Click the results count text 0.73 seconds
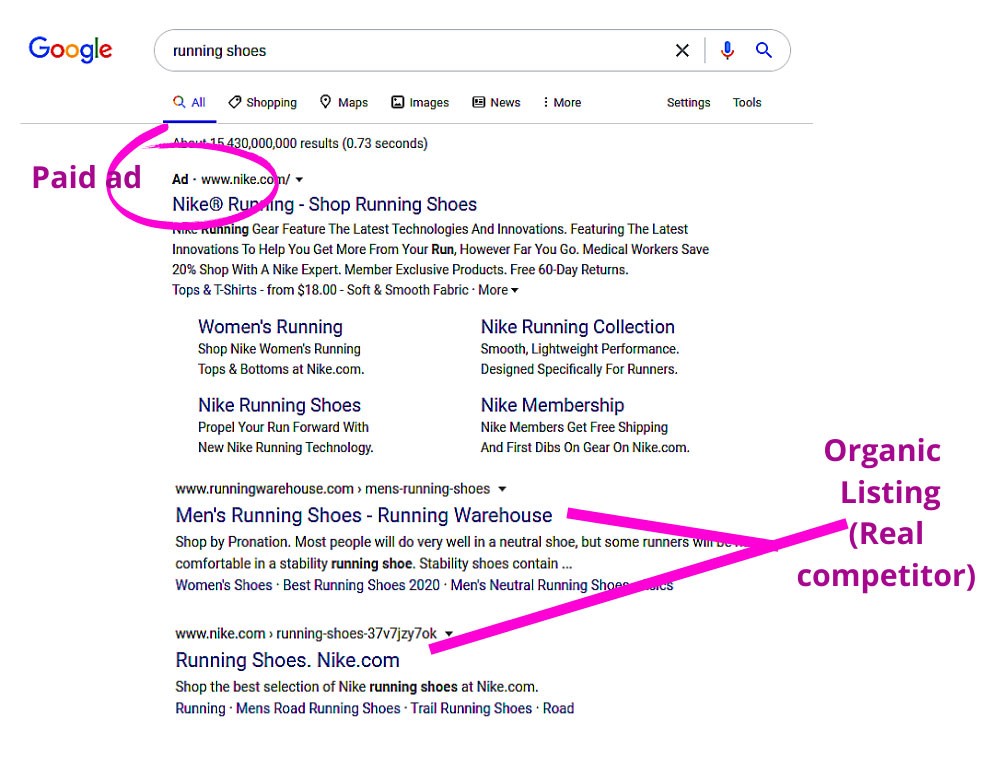The width and height of the screenshot is (1000, 773). 385,144
